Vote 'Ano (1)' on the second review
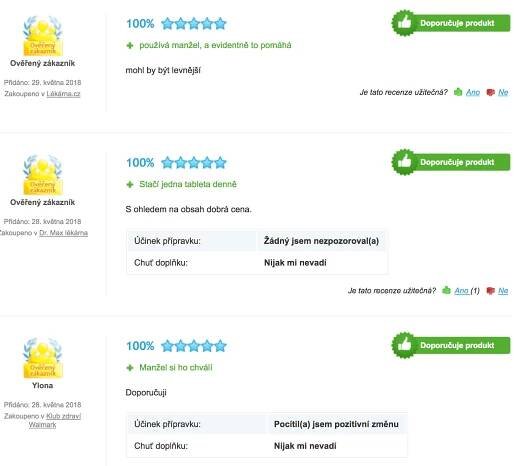This screenshot has height=466, width=515. (x=467, y=291)
